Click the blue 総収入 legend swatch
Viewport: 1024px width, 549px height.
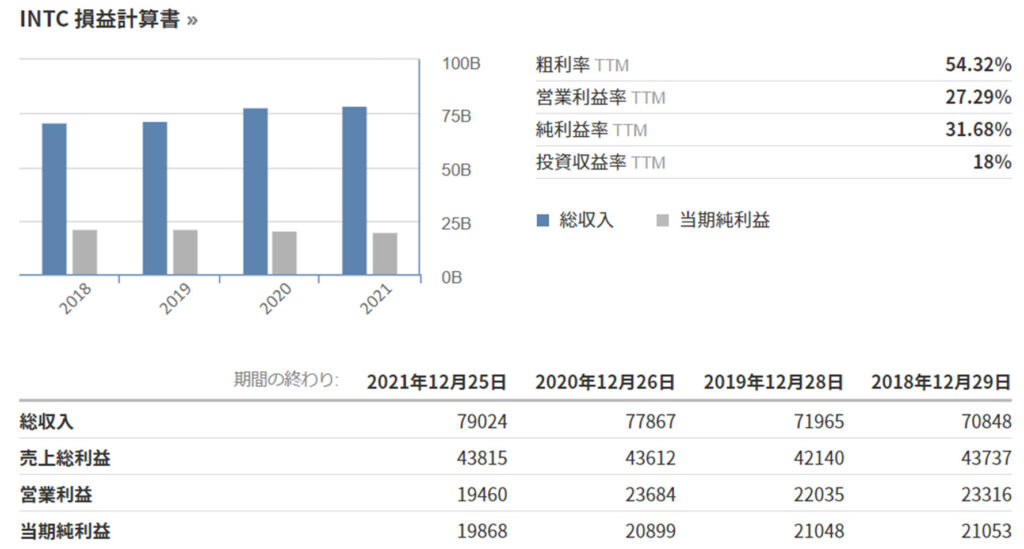(543, 221)
